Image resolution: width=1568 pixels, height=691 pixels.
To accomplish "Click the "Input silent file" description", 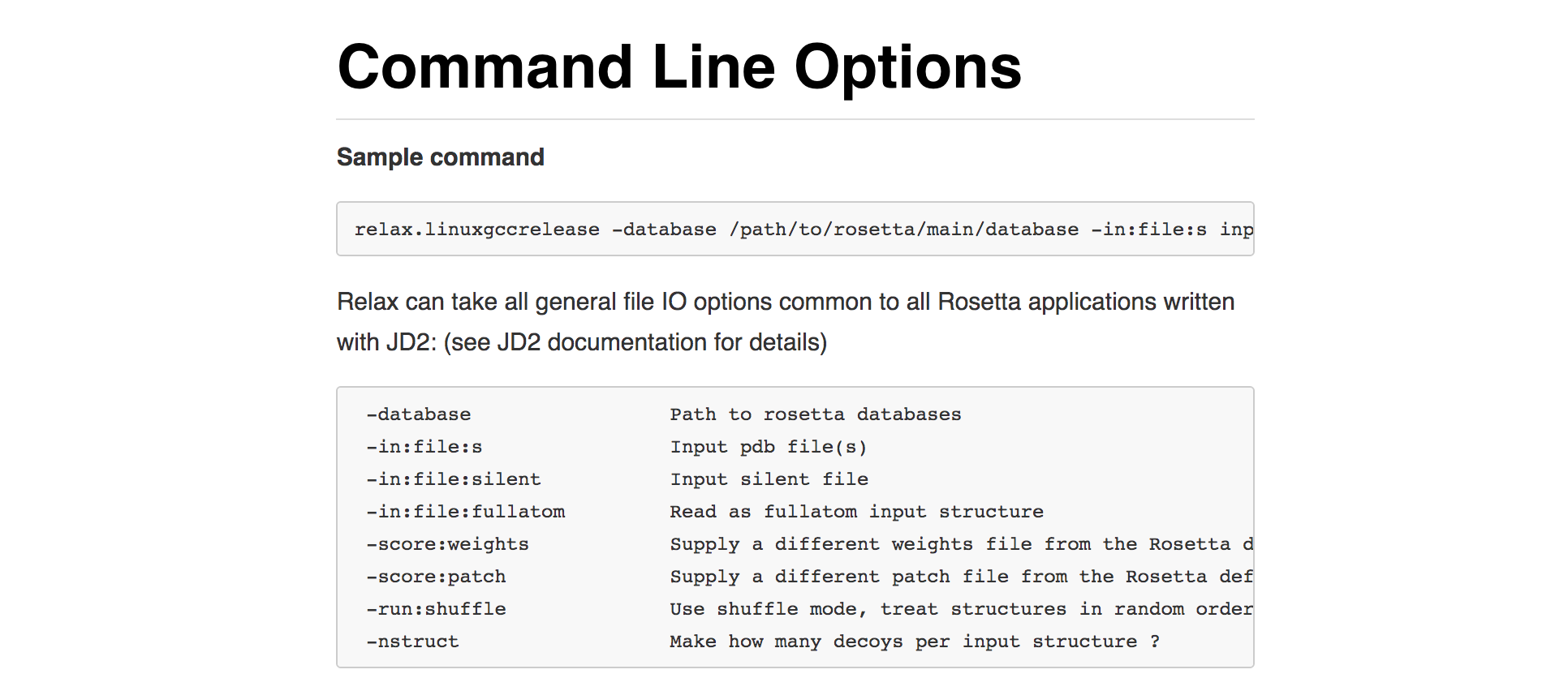I will point(769,479).
